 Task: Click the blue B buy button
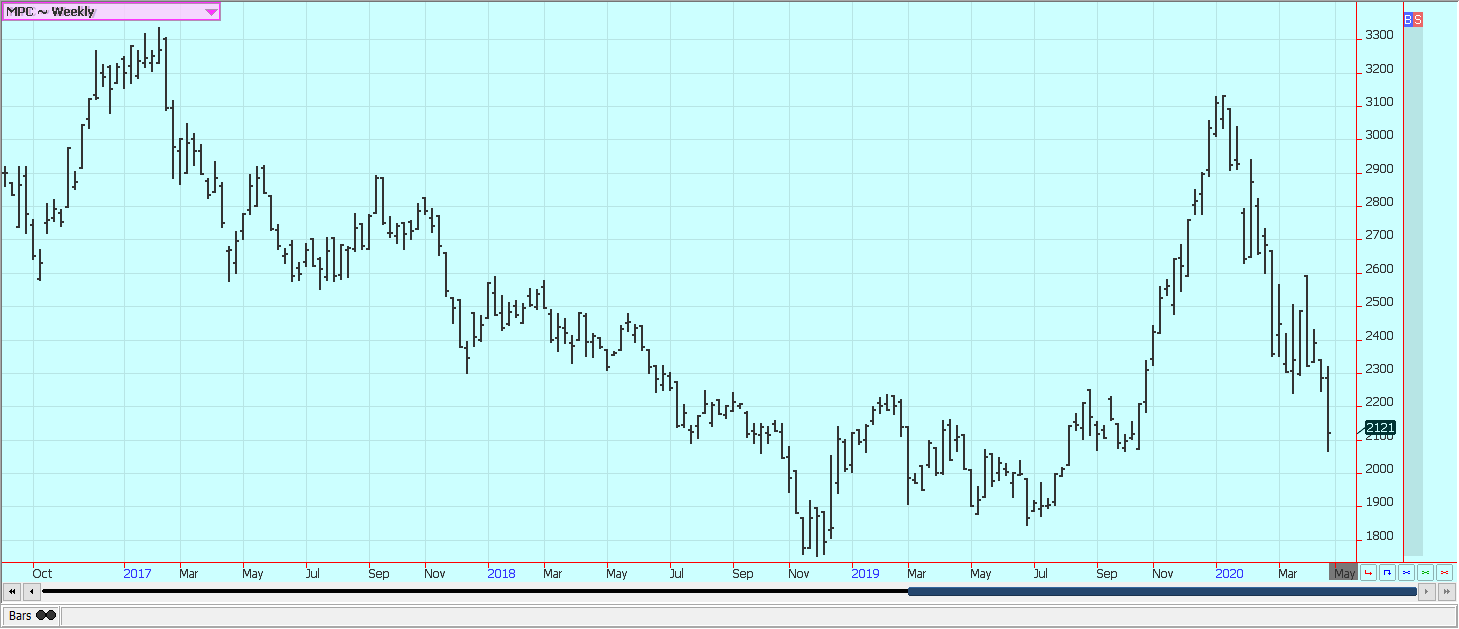(x=1408, y=19)
